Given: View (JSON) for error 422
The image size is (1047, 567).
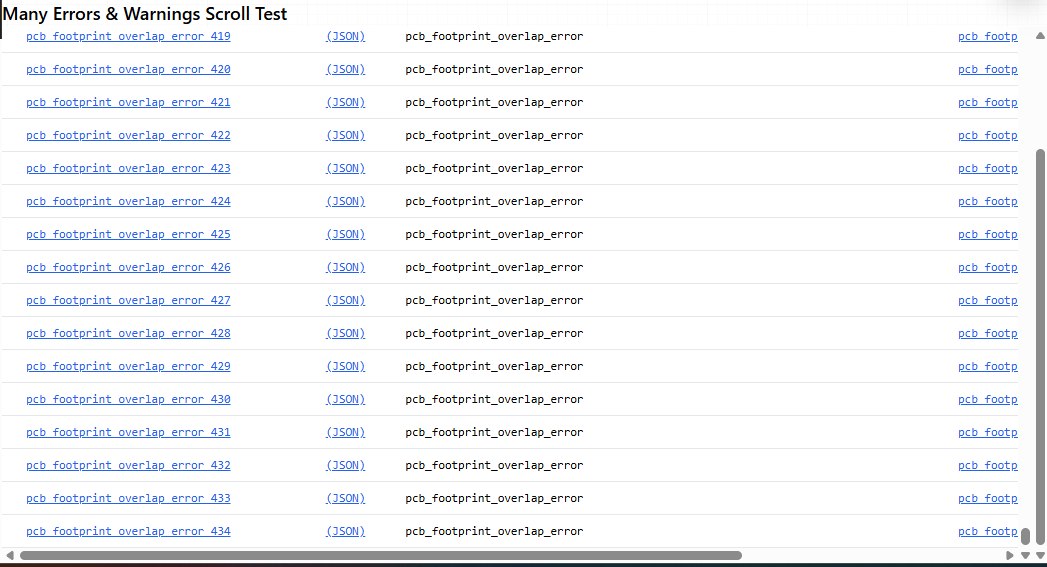Looking at the screenshot, I should 345,136.
